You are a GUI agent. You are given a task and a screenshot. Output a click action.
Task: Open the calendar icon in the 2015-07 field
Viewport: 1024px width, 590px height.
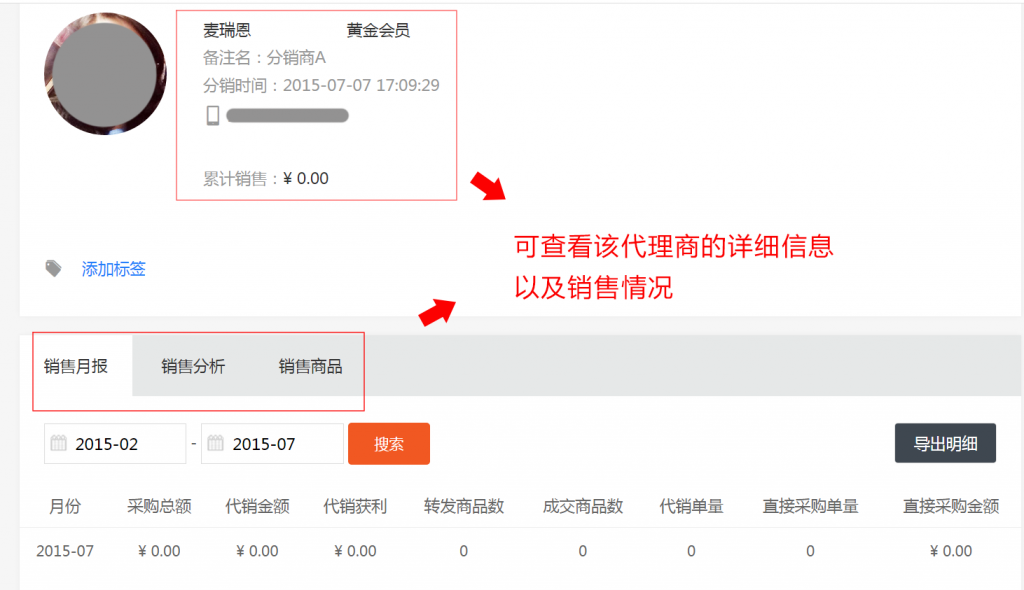point(218,443)
